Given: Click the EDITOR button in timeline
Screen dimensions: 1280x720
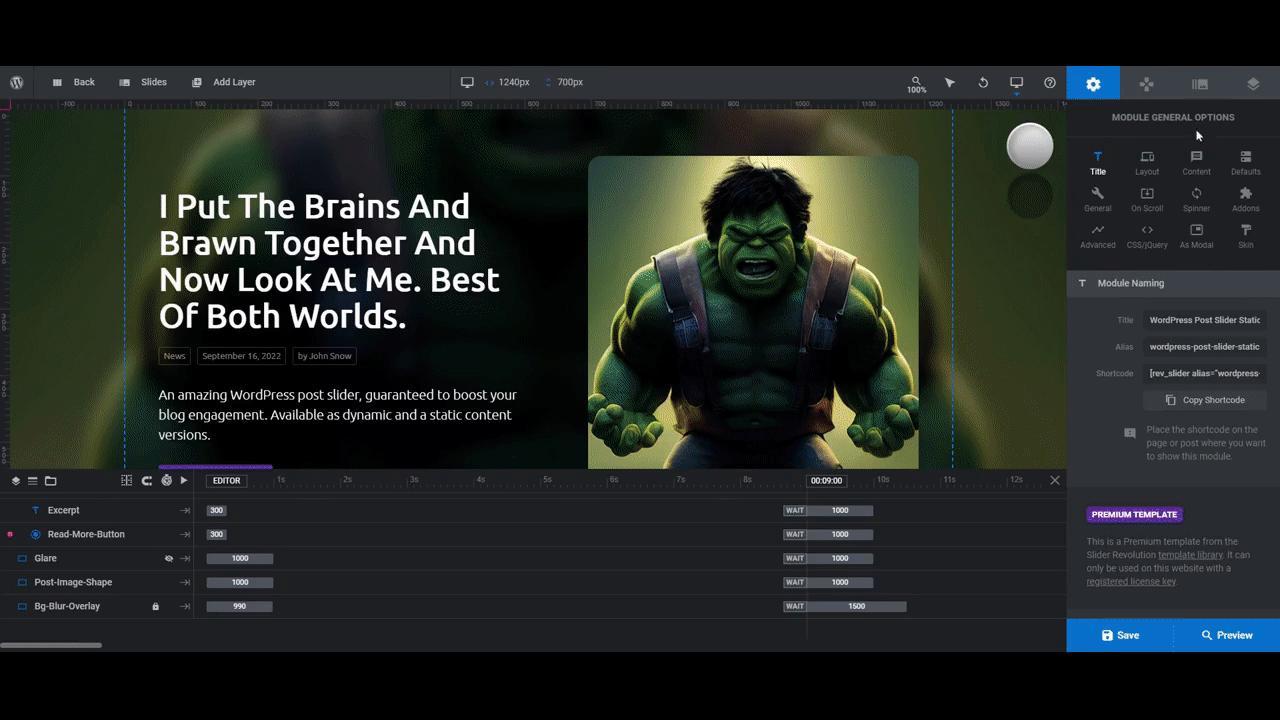Looking at the screenshot, I should 227,481.
